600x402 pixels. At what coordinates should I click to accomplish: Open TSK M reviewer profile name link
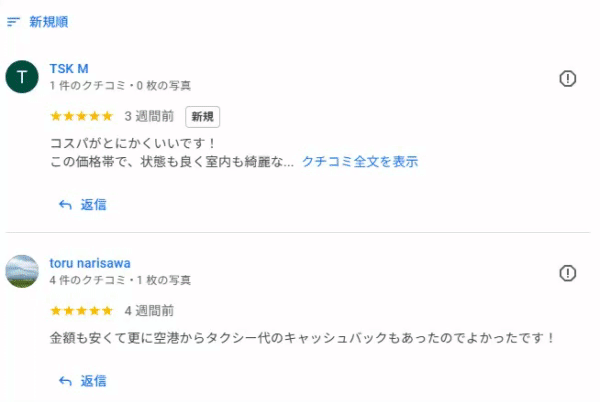click(x=69, y=68)
